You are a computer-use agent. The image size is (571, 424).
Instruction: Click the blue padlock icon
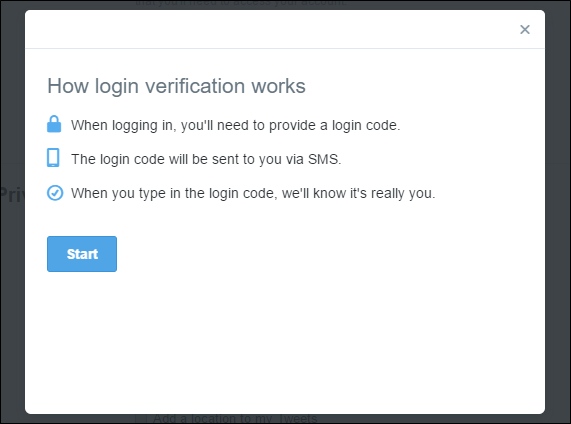point(54,124)
